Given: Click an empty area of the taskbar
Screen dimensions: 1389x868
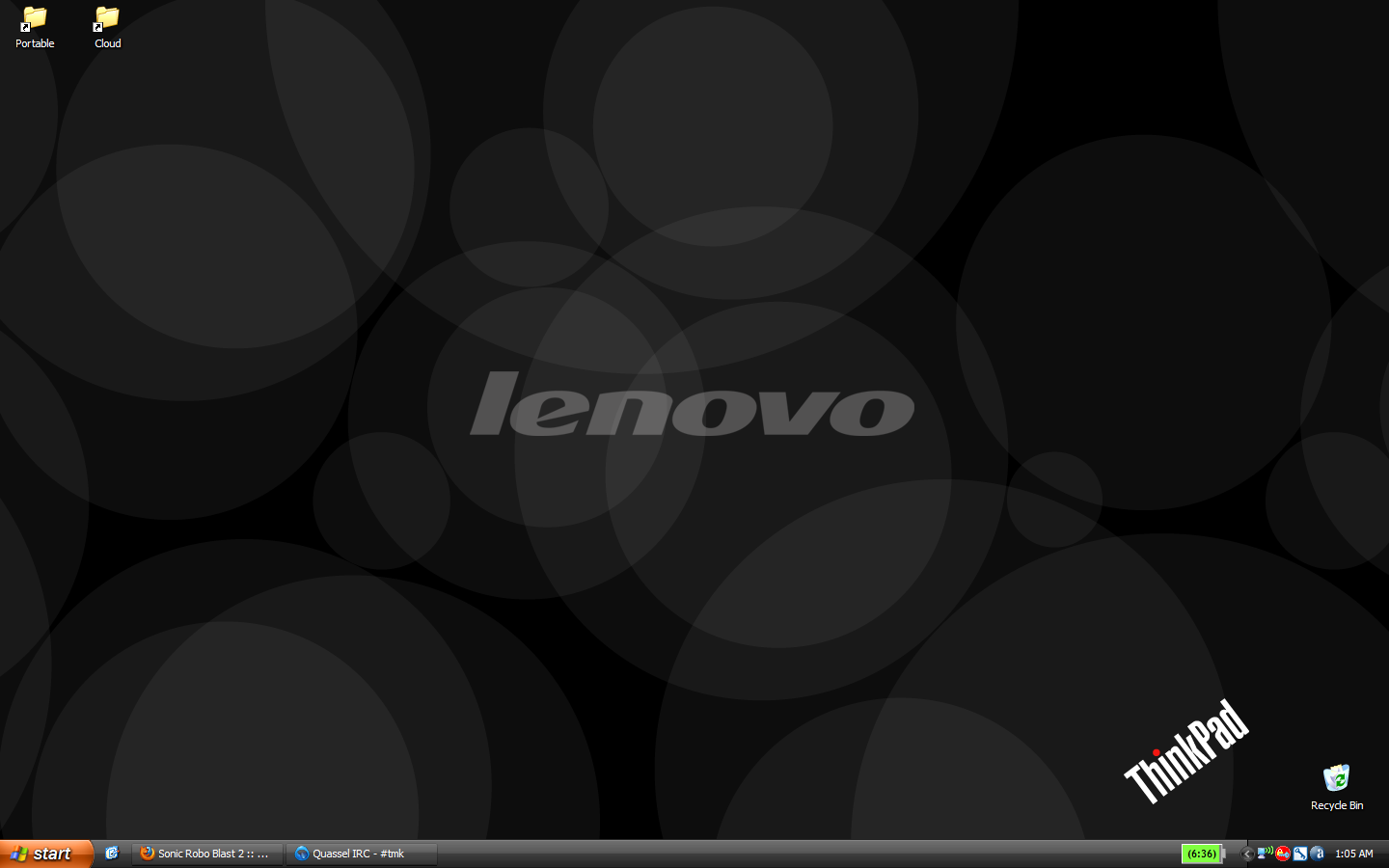Looking at the screenshot, I should click(772, 854).
